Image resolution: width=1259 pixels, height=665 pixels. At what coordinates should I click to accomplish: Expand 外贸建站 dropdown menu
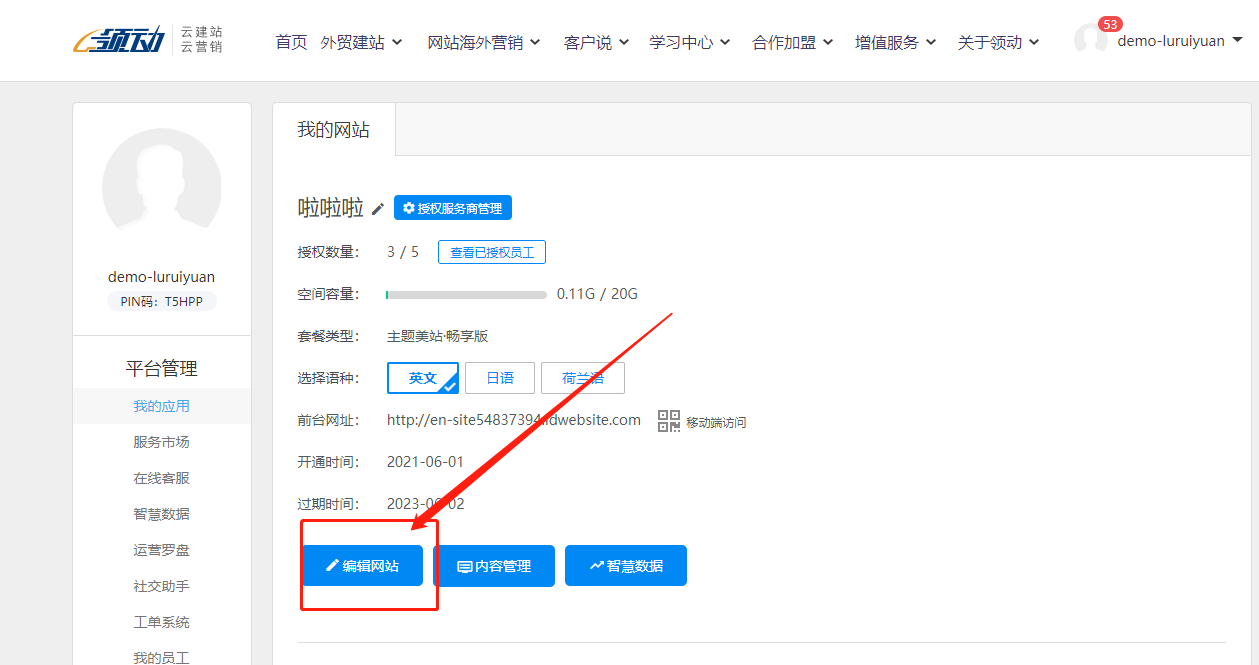click(x=361, y=42)
